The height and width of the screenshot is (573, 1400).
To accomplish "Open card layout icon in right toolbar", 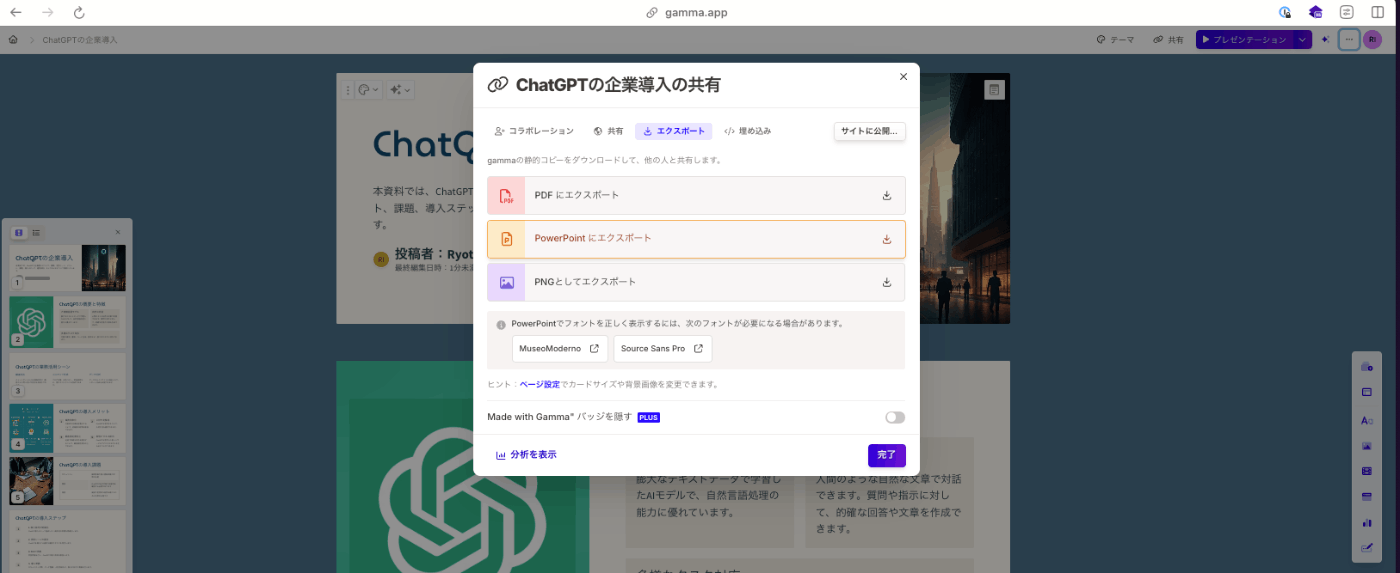I will coord(1367,392).
